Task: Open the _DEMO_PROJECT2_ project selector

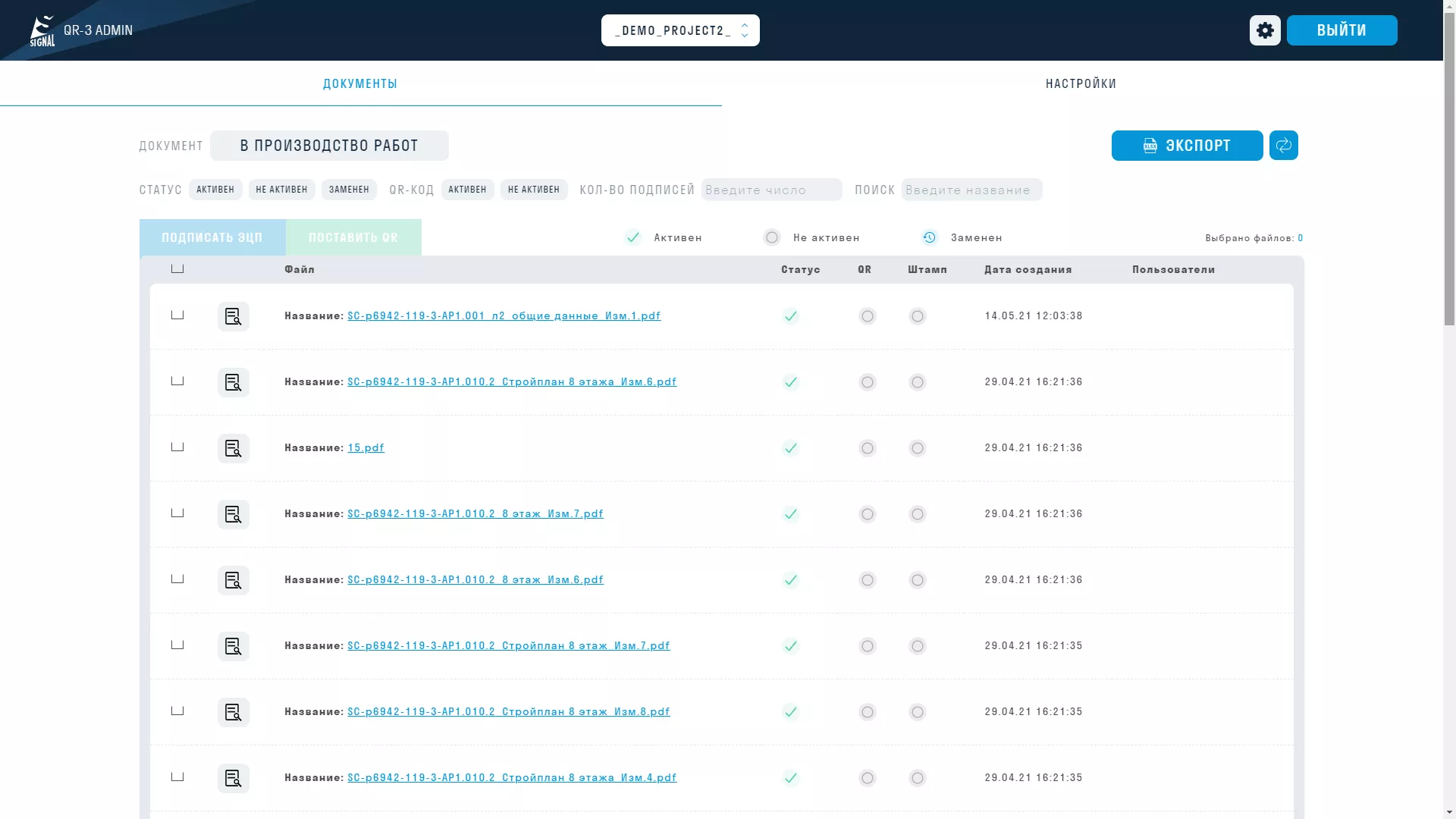Action: coord(680,30)
